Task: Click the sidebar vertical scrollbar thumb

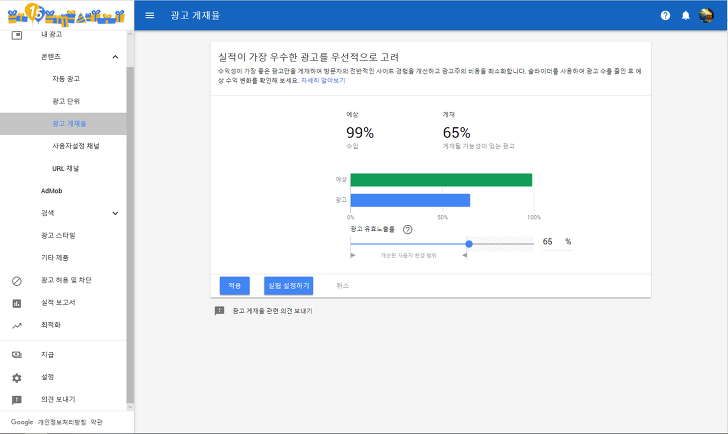Action: pos(130,234)
